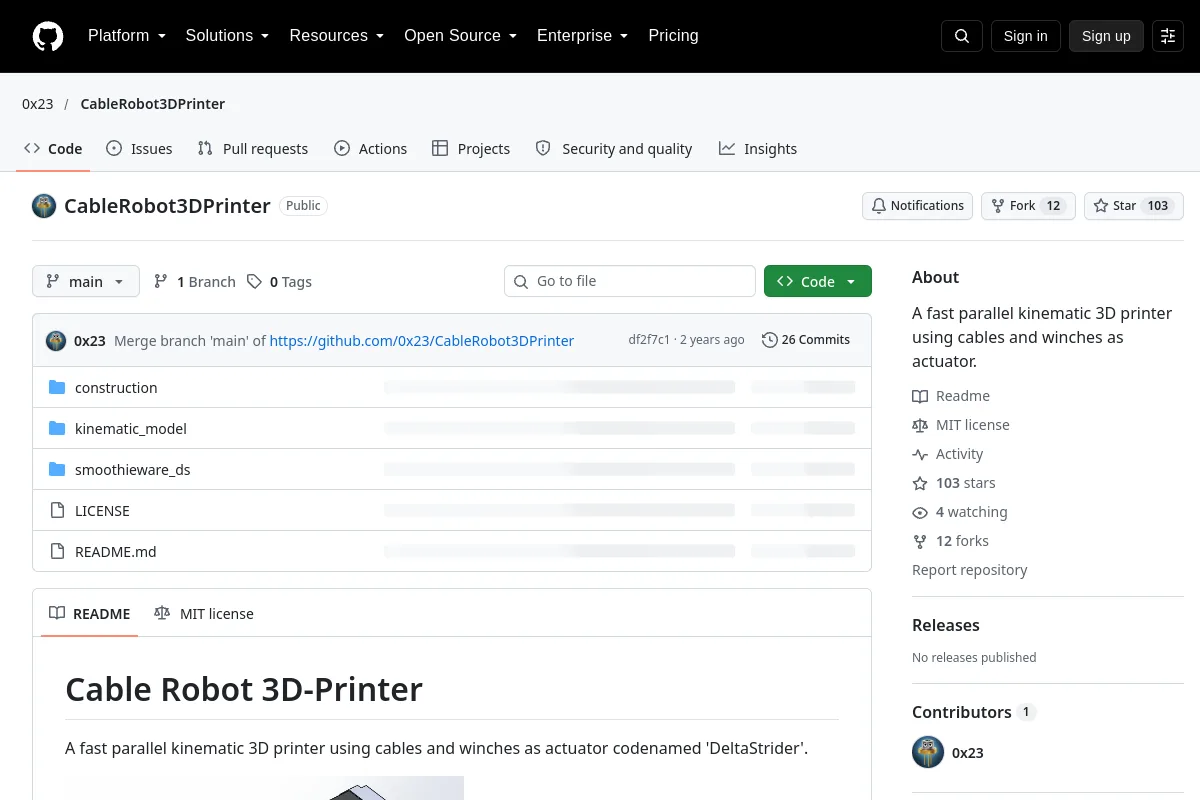Open the main branch selector dropdown
The width and height of the screenshot is (1200, 800).
point(86,282)
